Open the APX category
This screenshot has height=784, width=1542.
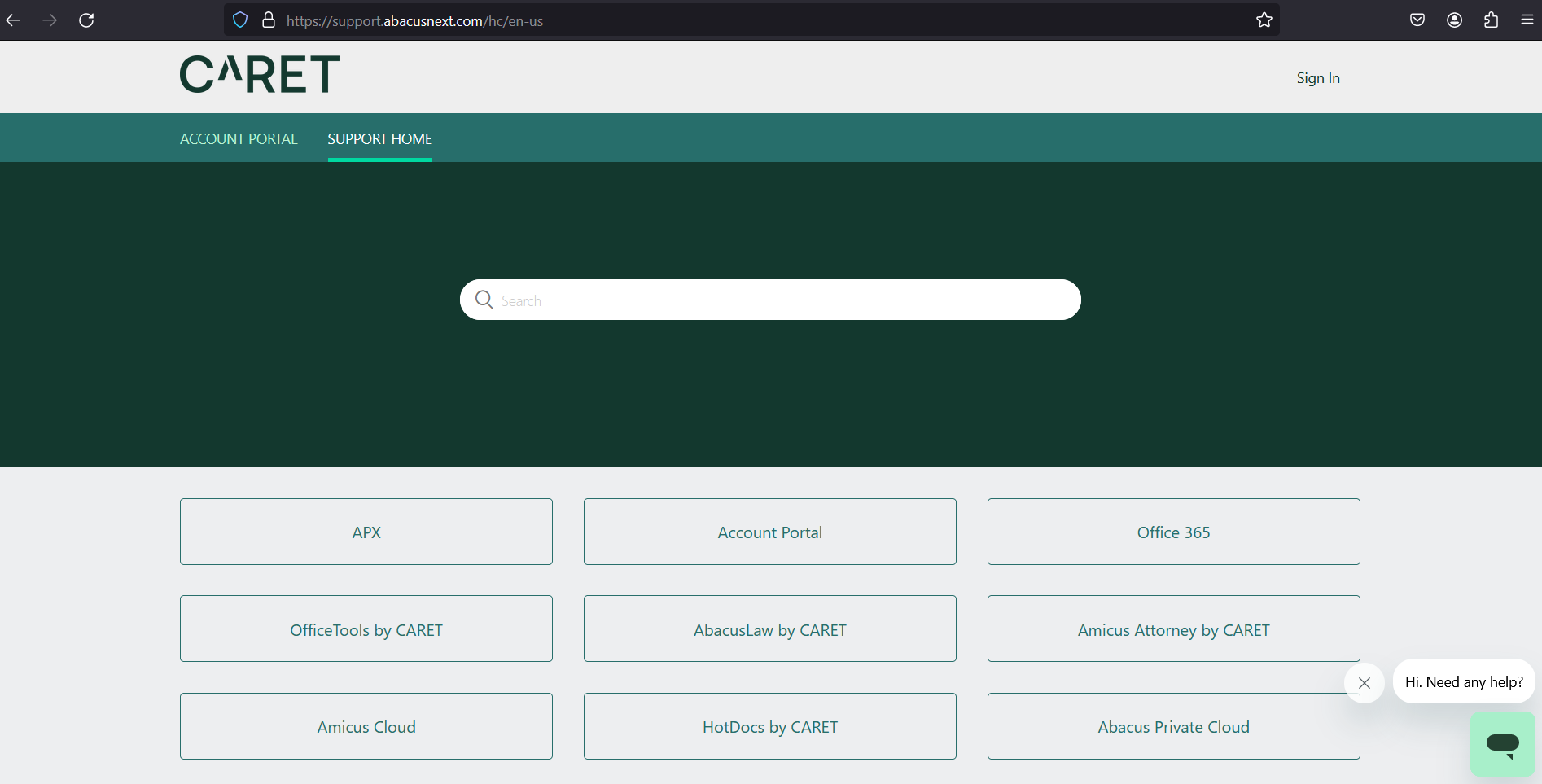[x=366, y=532]
